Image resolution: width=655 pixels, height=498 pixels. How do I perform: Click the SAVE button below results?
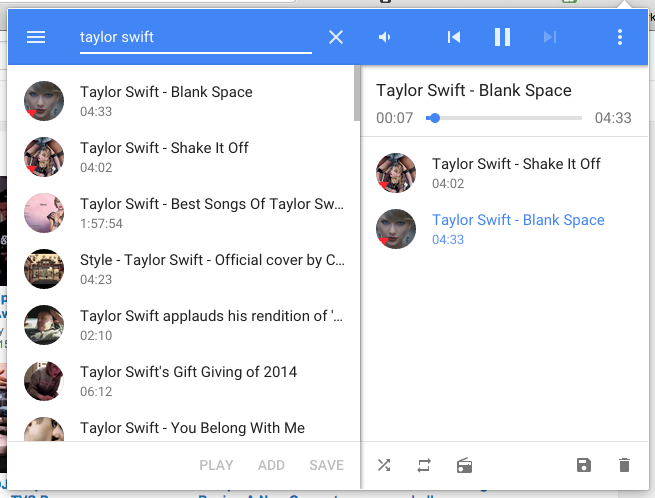pyautogui.click(x=326, y=465)
